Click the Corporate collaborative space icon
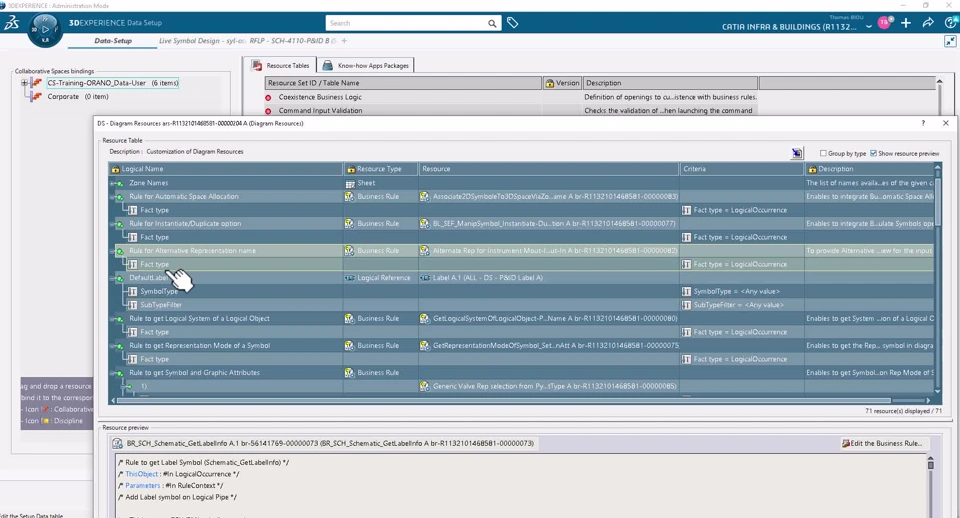 tap(36, 97)
